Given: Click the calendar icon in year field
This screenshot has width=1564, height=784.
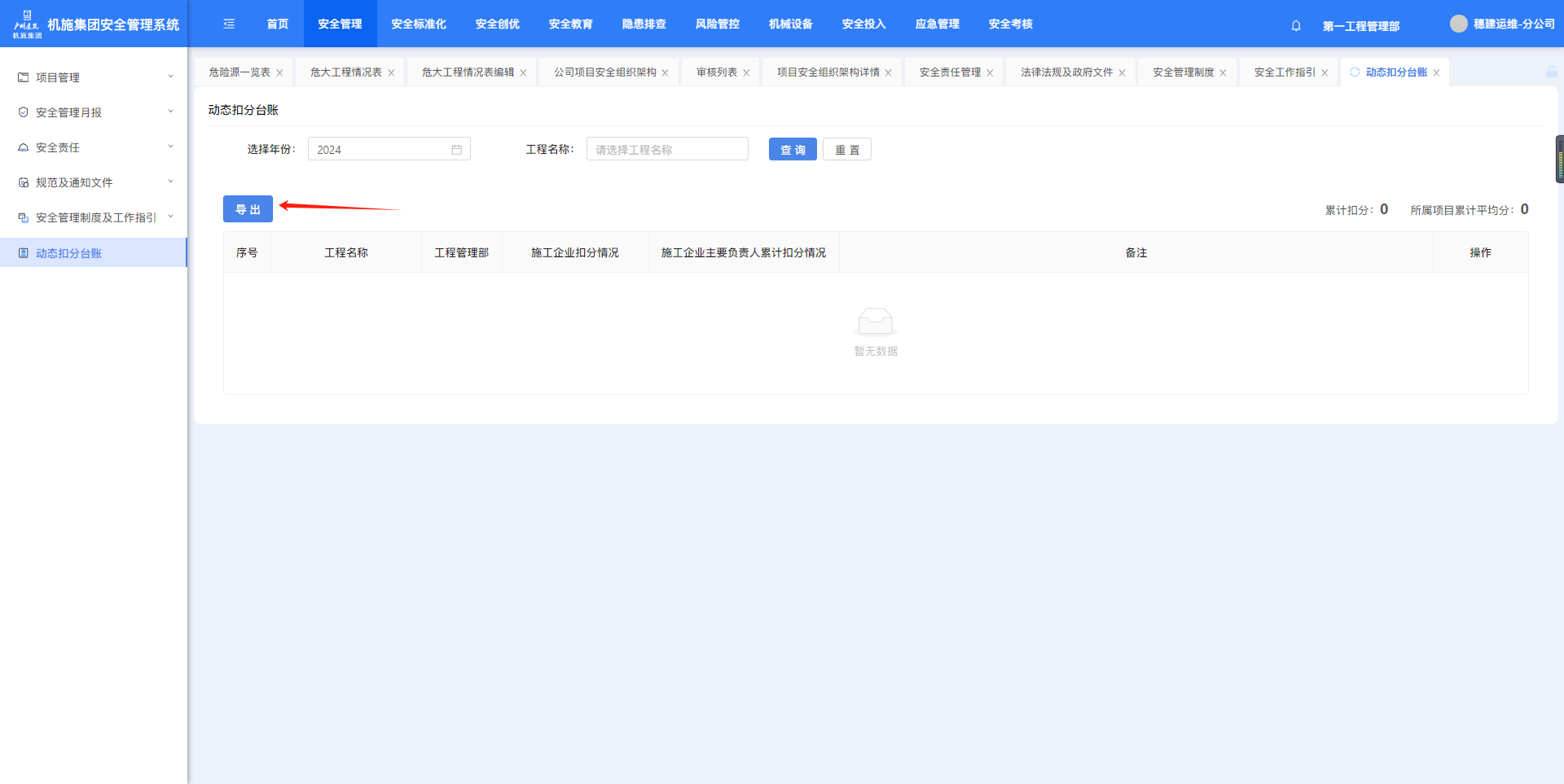Looking at the screenshot, I should click(457, 150).
